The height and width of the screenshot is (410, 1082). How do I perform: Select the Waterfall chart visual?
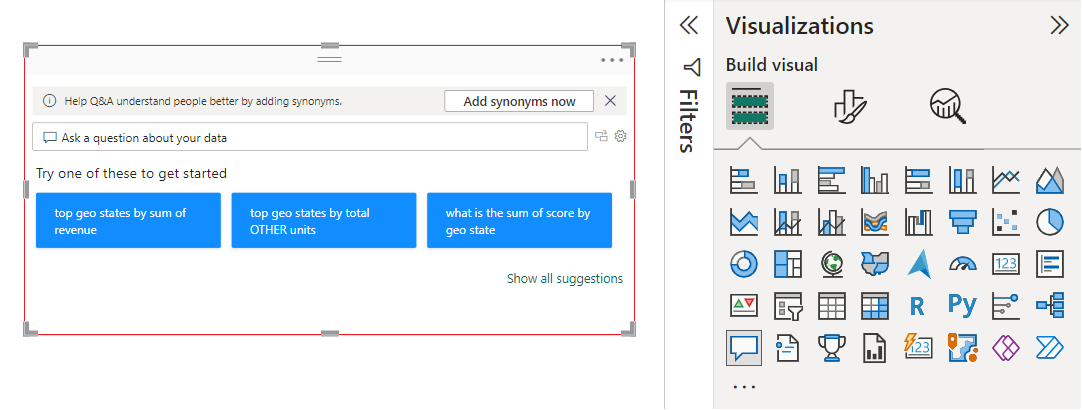(x=918, y=222)
